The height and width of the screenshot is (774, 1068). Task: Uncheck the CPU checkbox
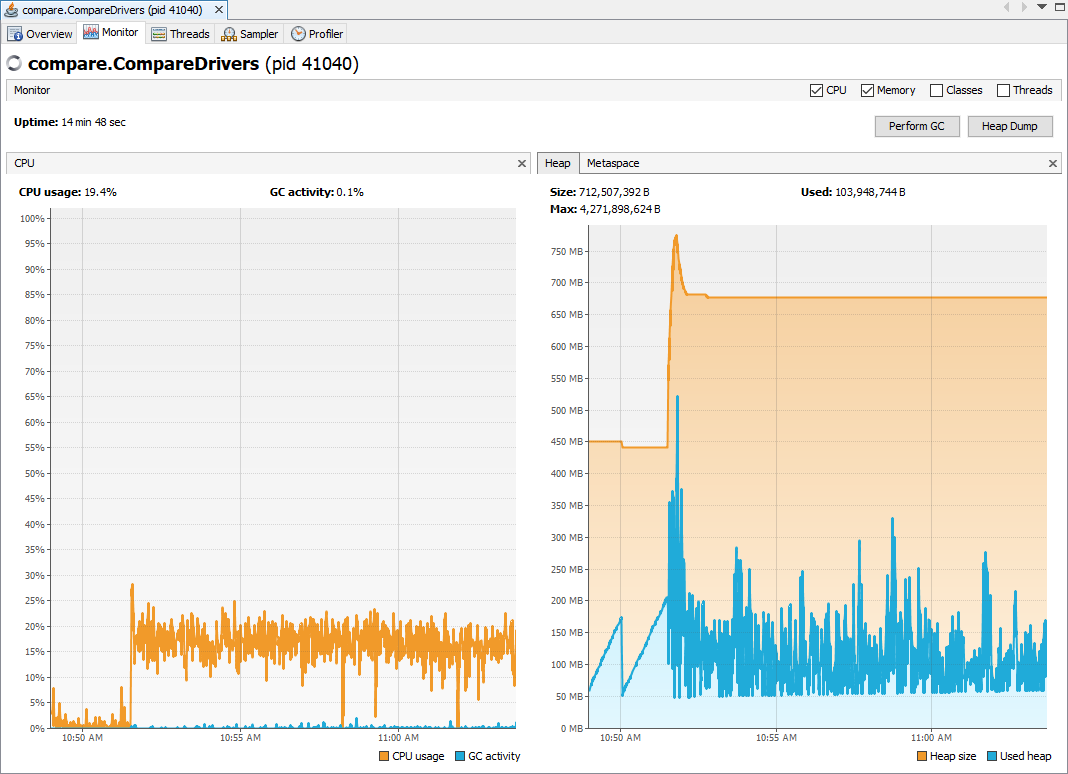(816, 90)
